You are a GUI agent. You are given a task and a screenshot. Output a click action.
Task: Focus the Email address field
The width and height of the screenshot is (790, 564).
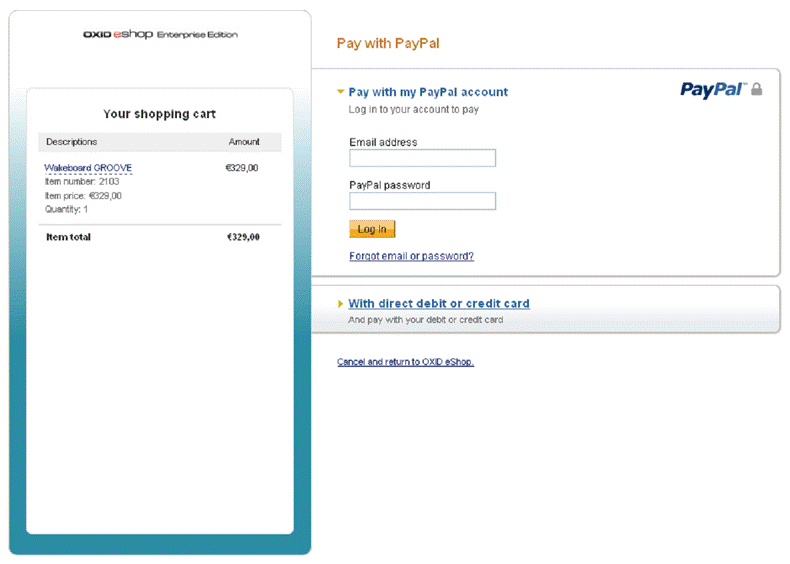point(423,158)
